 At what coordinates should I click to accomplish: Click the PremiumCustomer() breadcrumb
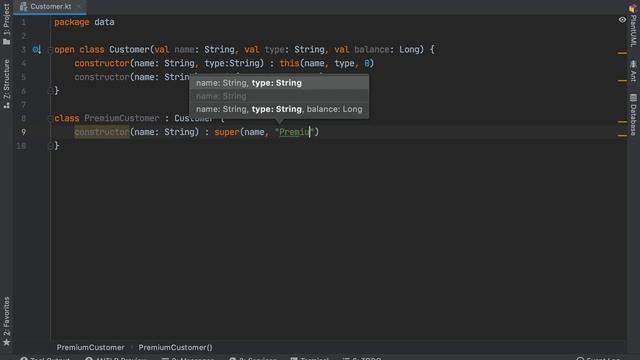click(x=175, y=347)
